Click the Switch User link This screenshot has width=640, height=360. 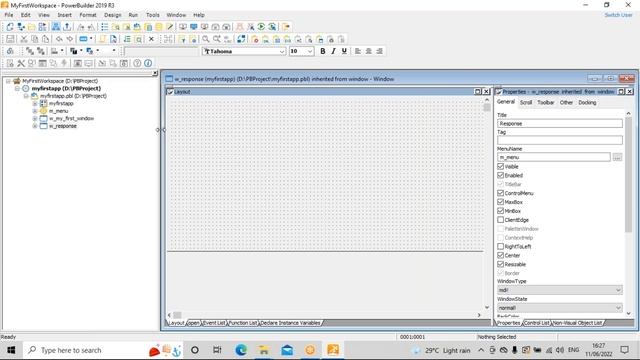618,15
